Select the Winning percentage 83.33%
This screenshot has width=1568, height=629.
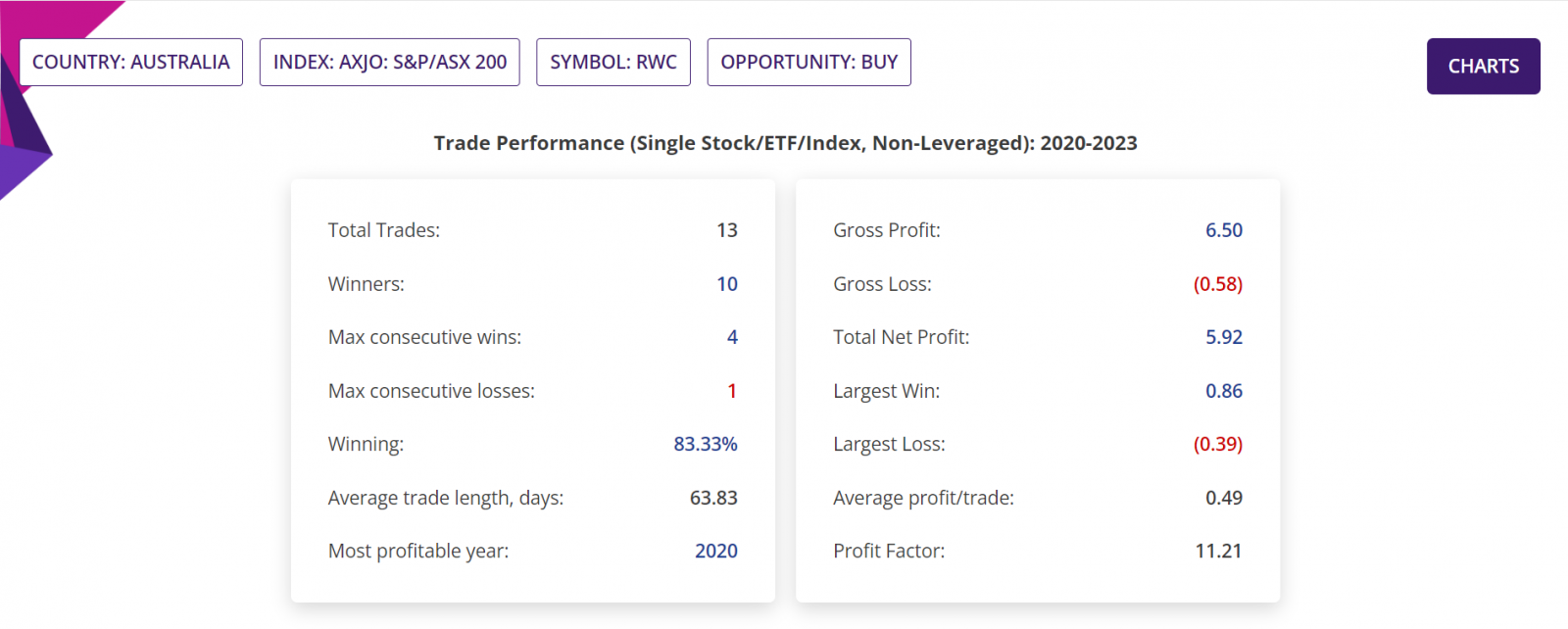click(x=706, y=444)
